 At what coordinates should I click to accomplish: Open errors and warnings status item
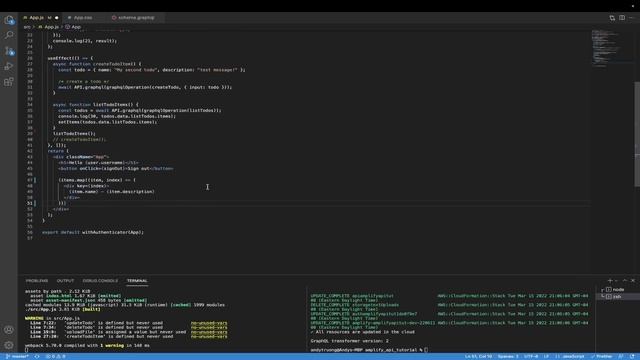point(55,356)
